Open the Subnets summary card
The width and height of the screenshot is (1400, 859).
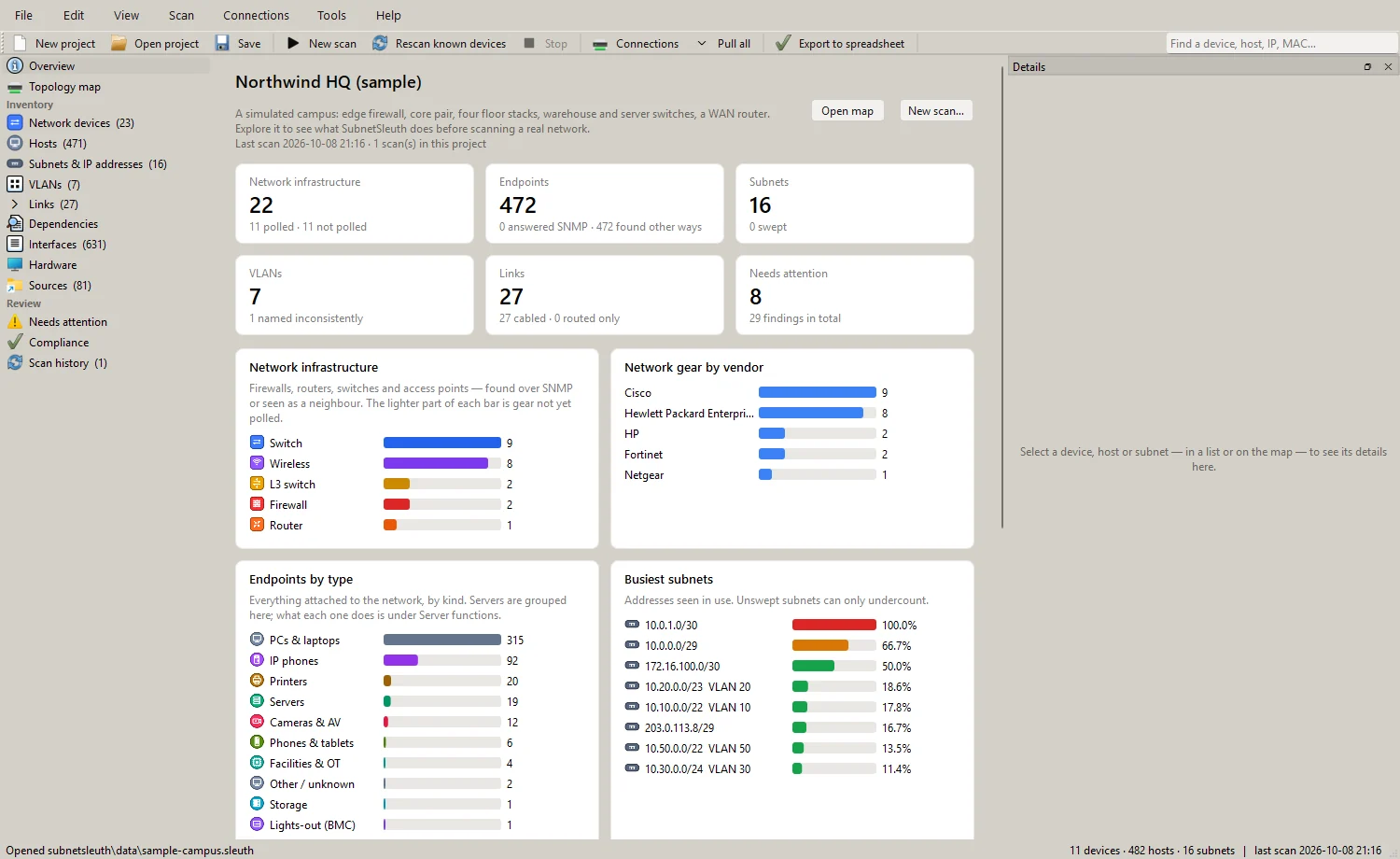855,204
